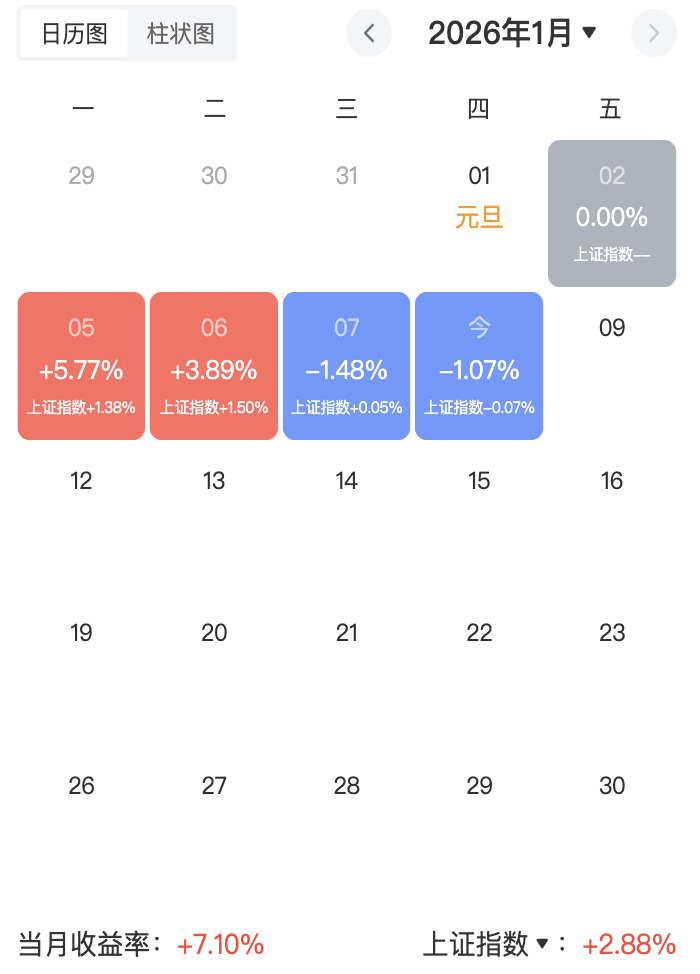Screen dimensions: 700x974
Task: Click the 当月收益率 +7.10% value
Action: [220, 944]
